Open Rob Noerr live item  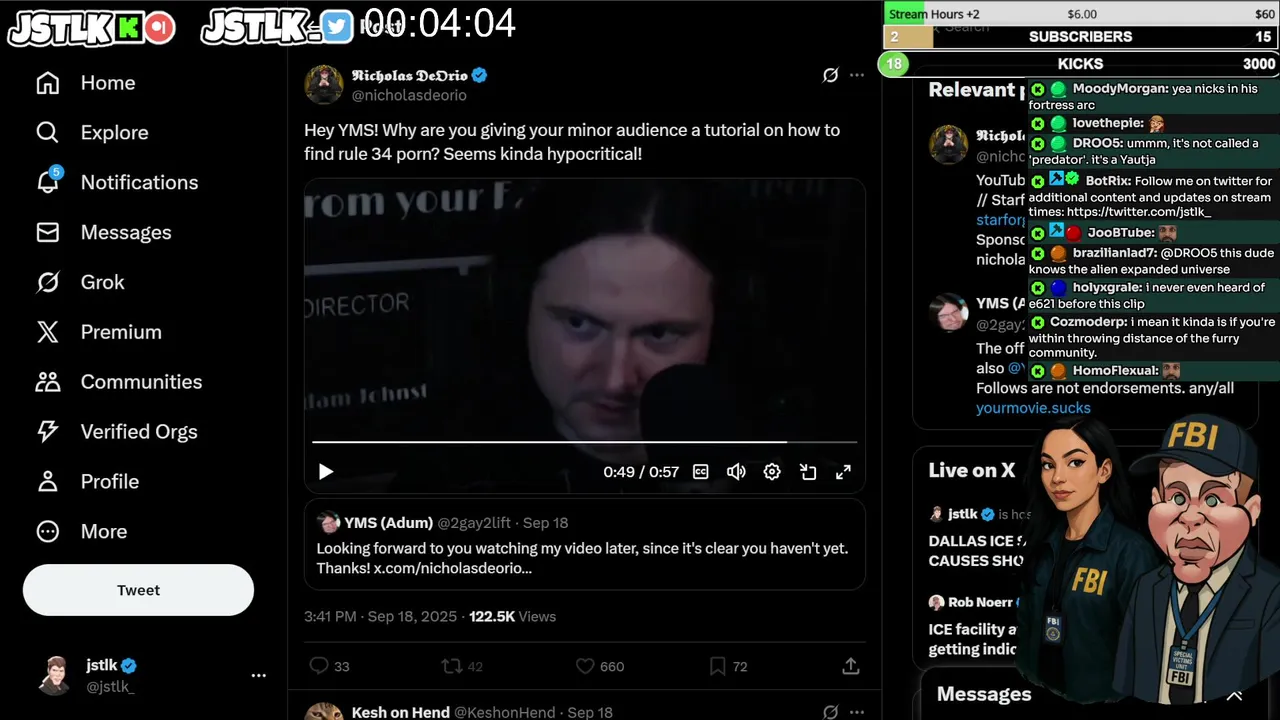[x=975, y=625]
